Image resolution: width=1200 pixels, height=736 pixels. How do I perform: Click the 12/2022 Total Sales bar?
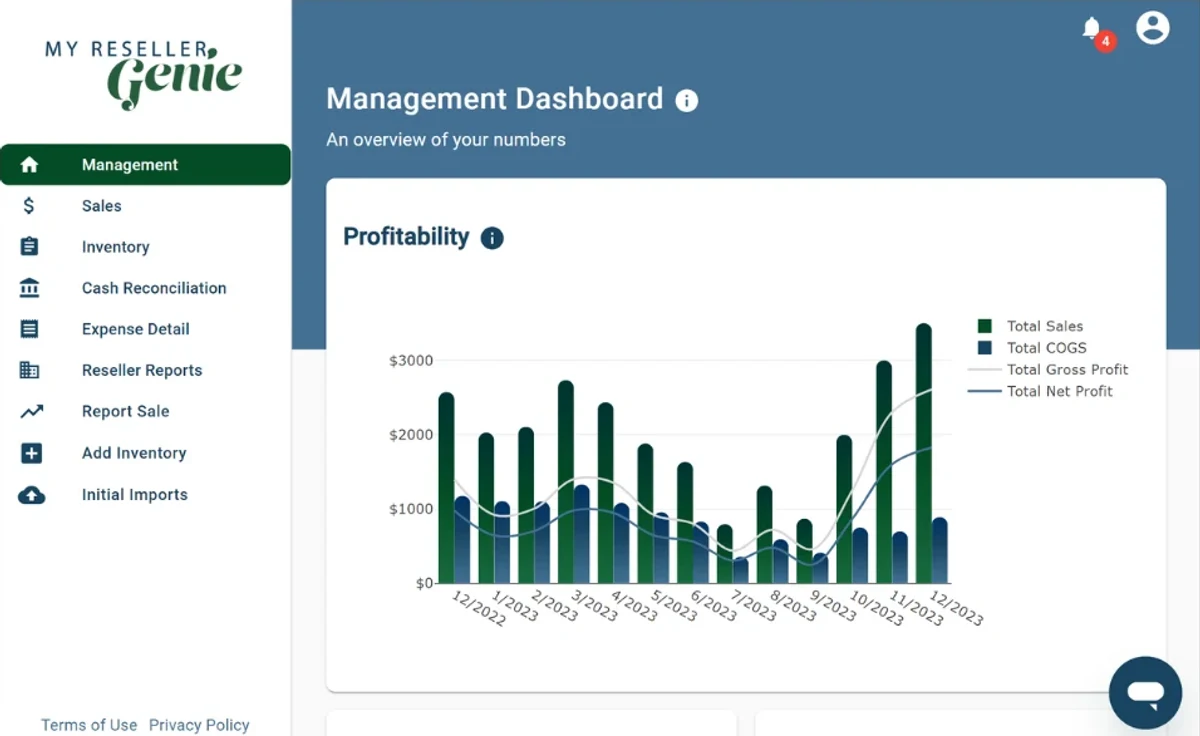pos(446,488)
